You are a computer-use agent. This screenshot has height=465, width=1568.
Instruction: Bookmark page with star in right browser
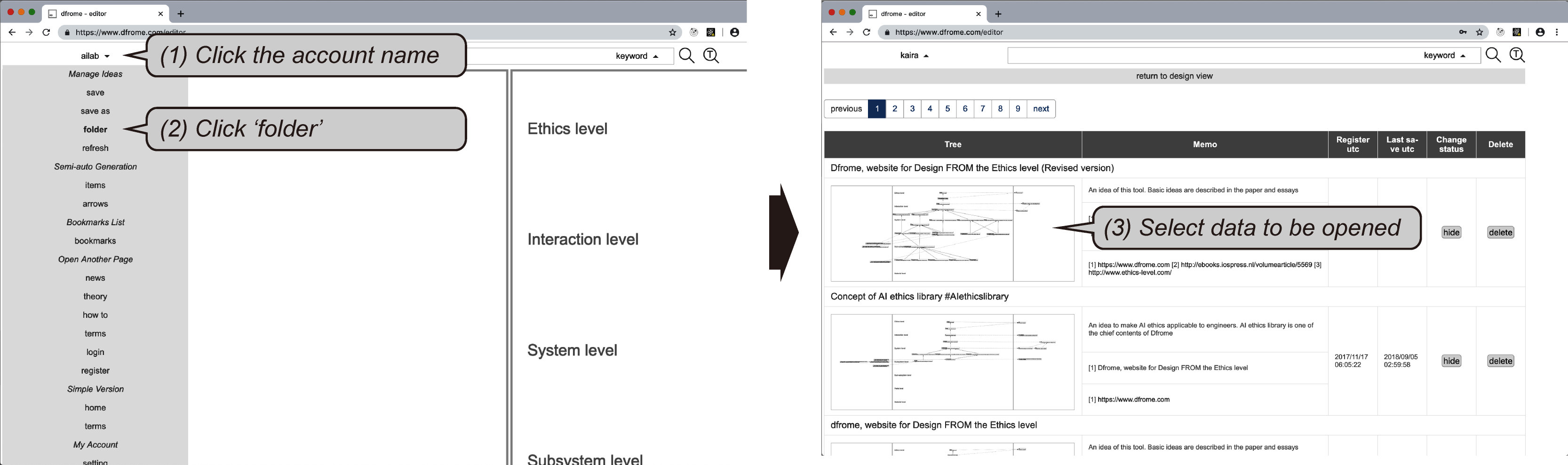1480,32
